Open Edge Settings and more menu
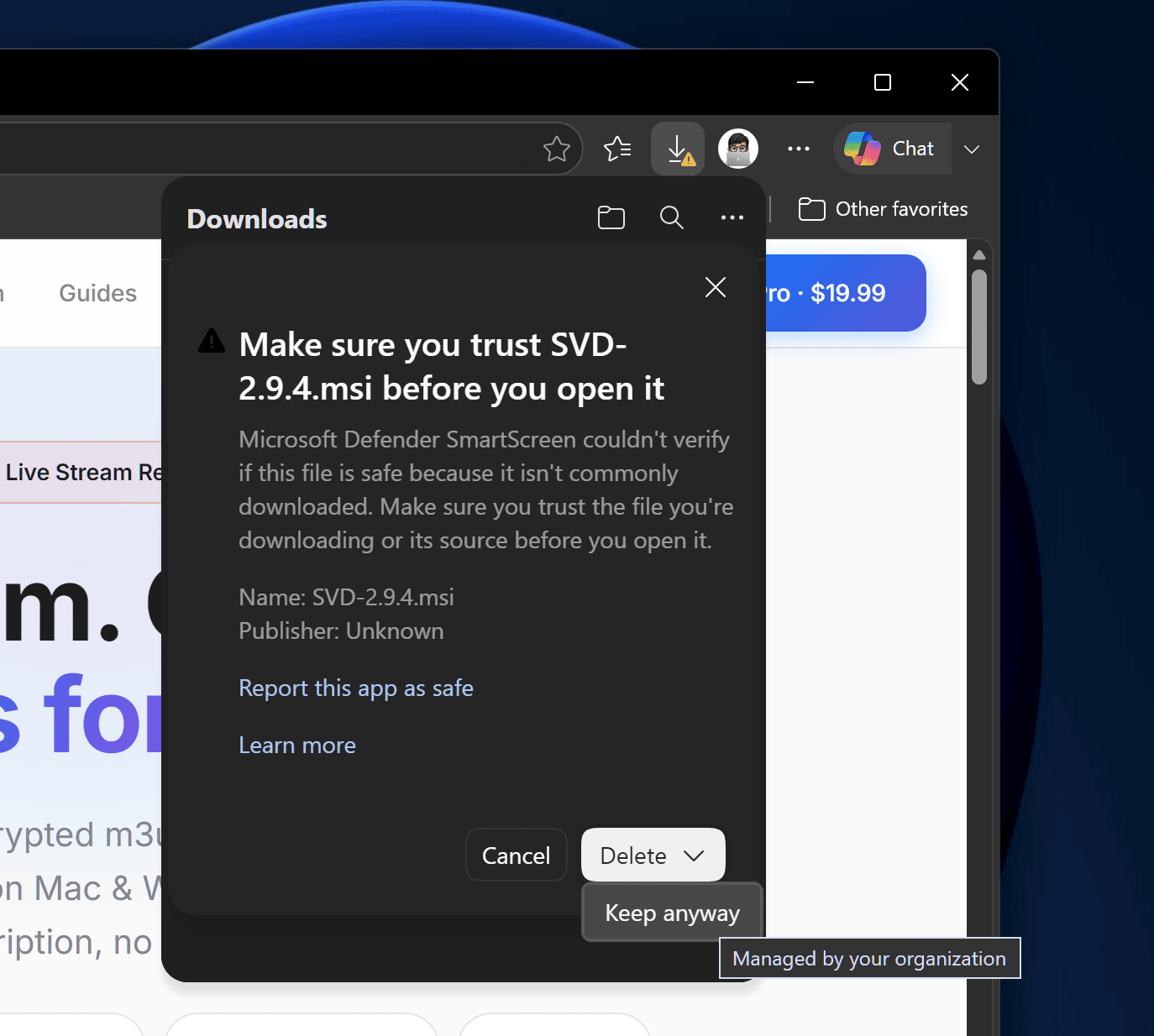The height and width of the screenshot is (1036, 1154). (x=799, y=149)
